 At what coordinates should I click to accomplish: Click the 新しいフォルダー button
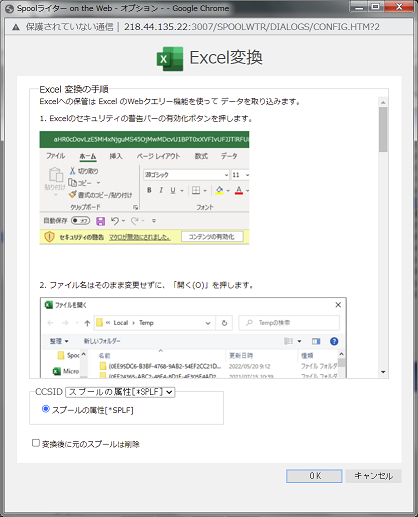tap(102, 341)
